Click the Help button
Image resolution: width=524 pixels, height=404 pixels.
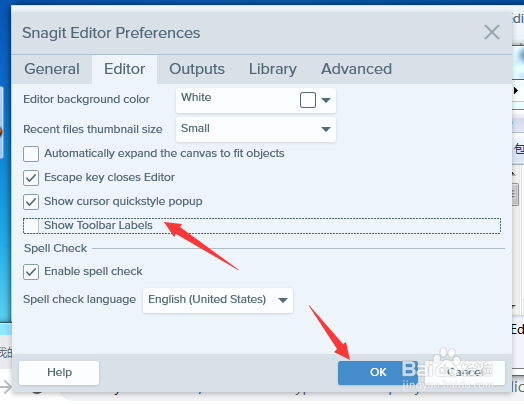59,372
